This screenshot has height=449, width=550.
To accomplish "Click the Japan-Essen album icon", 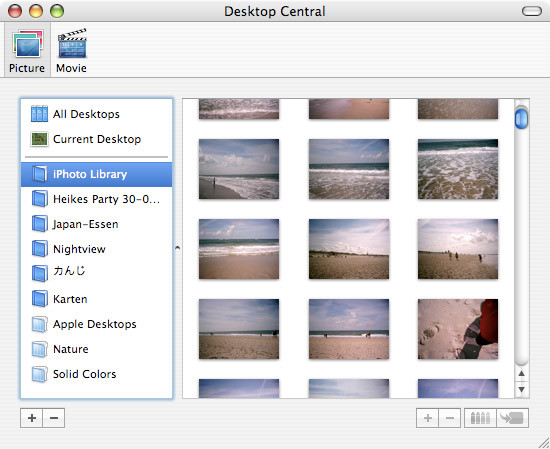I will pyautogui.click(x=39, y=224).
